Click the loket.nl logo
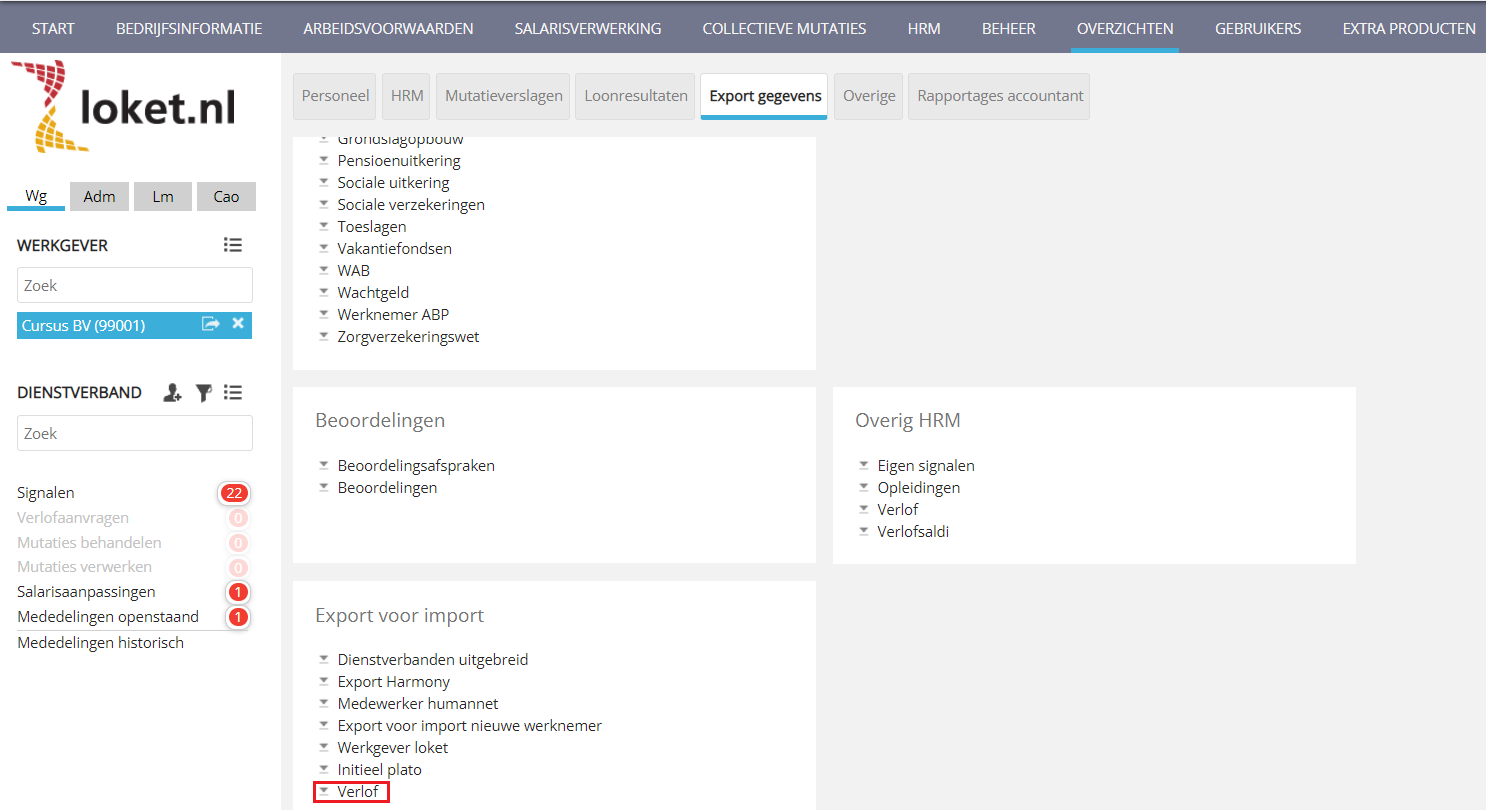The image size is (1486, 810). click(x=122, y=107)
